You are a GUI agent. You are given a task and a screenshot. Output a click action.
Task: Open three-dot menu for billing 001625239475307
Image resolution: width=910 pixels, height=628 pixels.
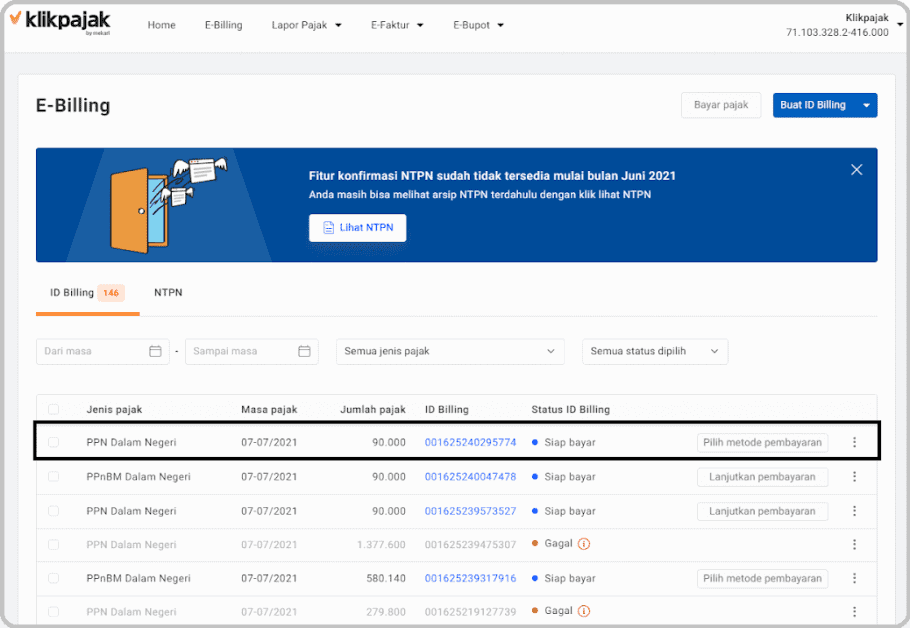click(x=854, y=544)
